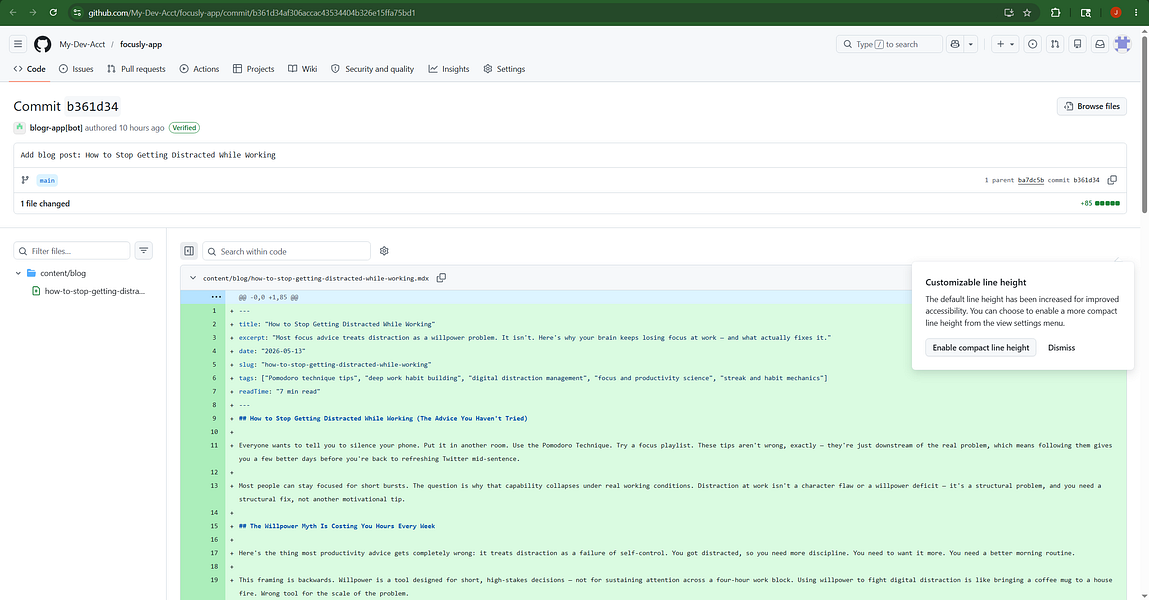Viewport: 1149px width, 600px height.
Task: Copy the file path icon
Action: point(441,278)
